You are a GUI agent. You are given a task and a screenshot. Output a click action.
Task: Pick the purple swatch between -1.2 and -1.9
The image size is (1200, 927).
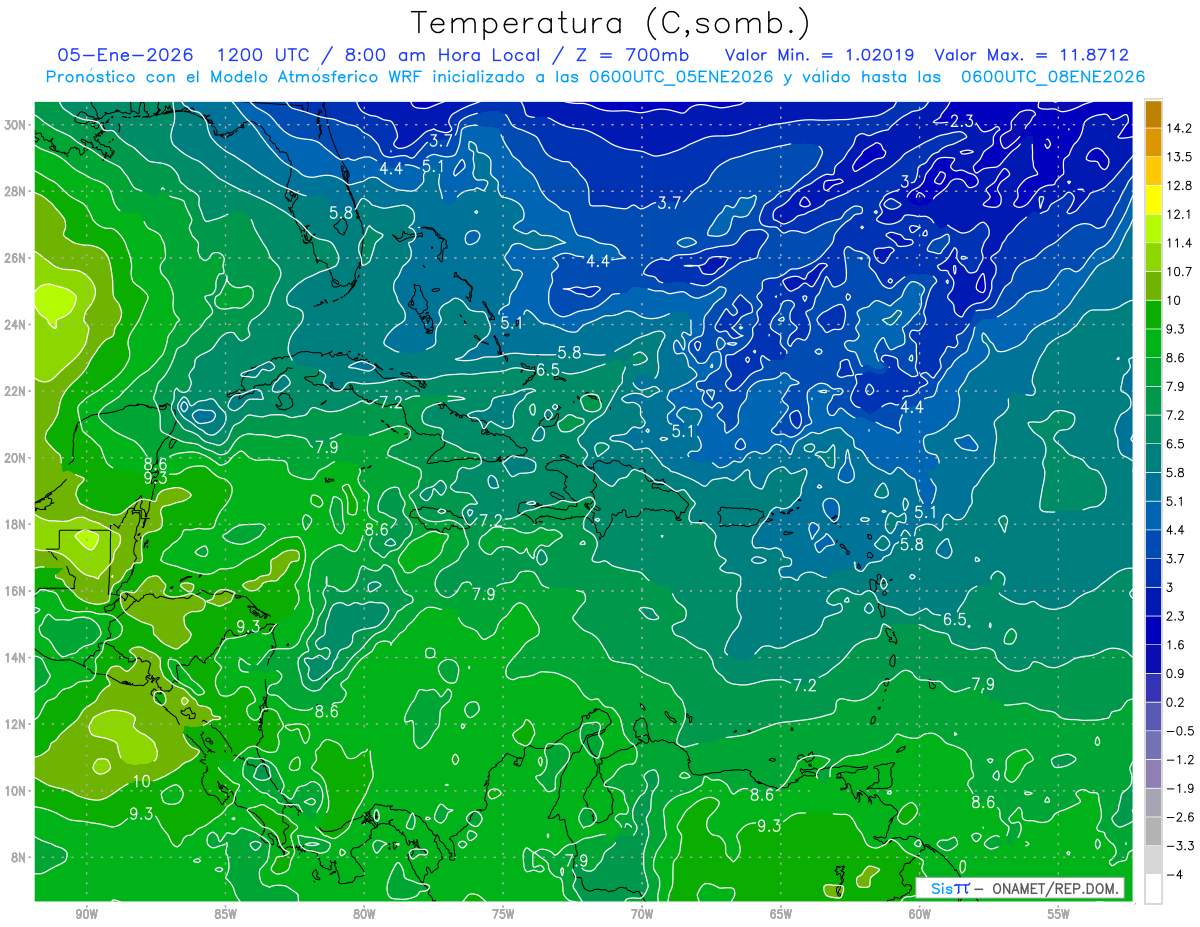click(1153, 774)
